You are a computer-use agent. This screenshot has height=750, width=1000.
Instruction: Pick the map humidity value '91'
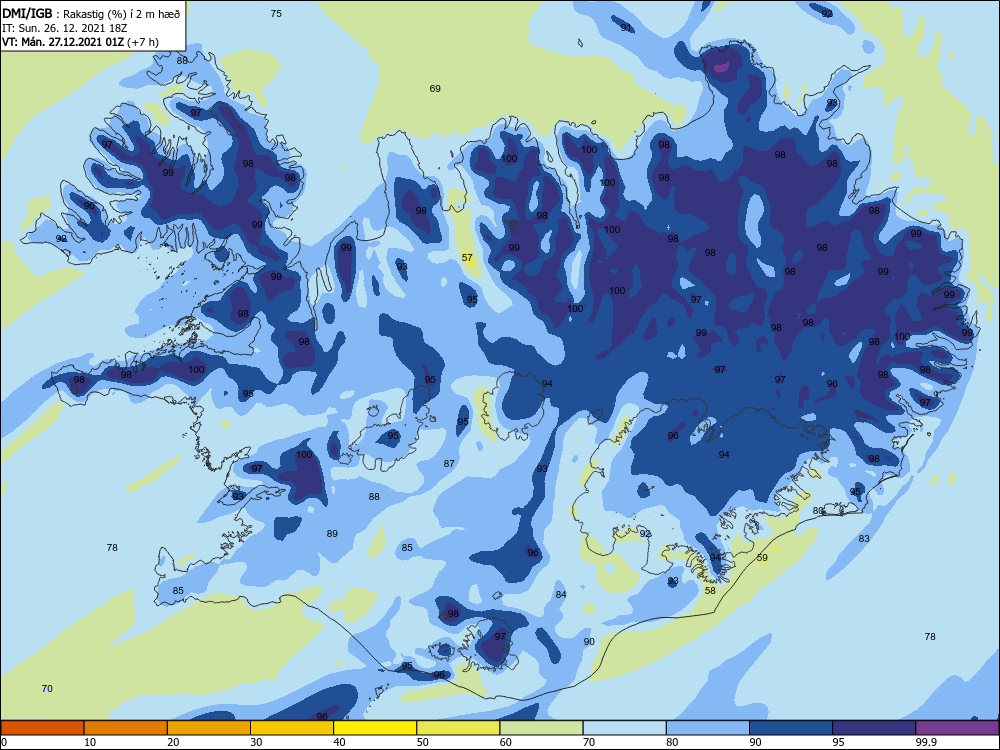pyautogui.click(x=626, y=27)
